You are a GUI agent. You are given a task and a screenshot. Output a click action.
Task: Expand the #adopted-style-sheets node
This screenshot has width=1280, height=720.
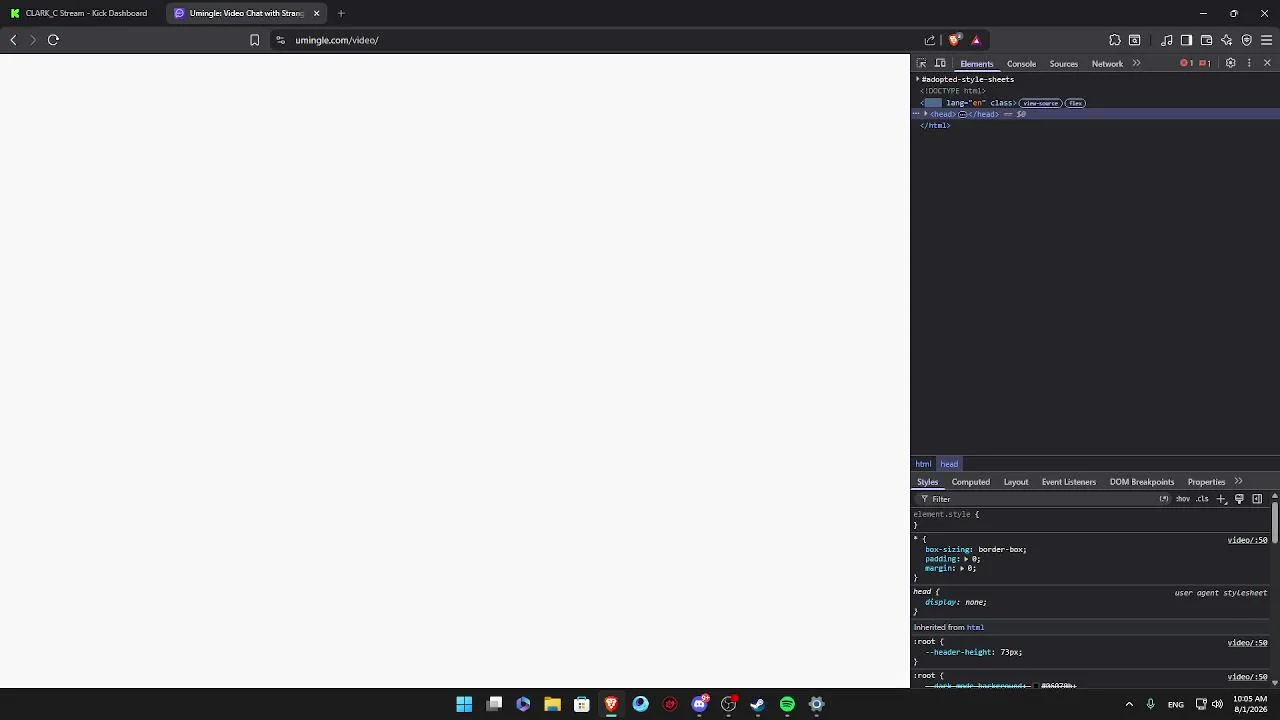(917, 79)
